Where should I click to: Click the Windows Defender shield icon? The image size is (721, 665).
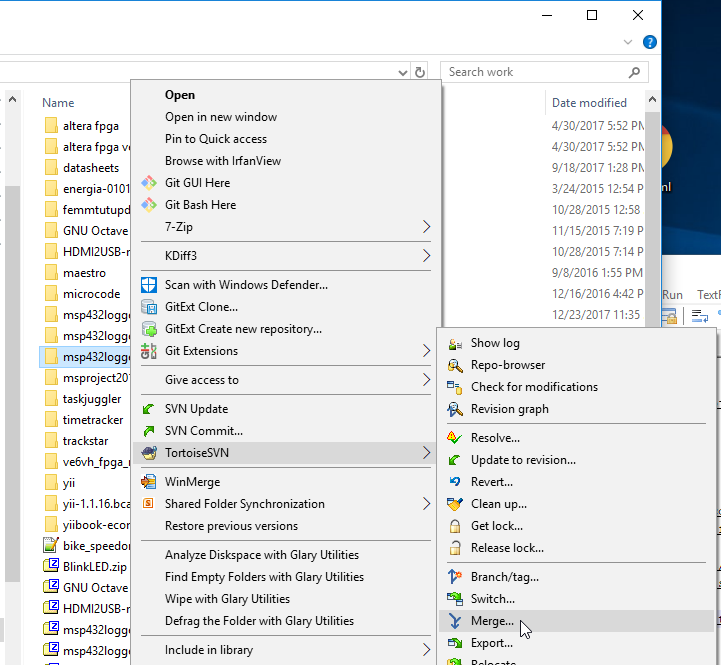pos(149,285)
